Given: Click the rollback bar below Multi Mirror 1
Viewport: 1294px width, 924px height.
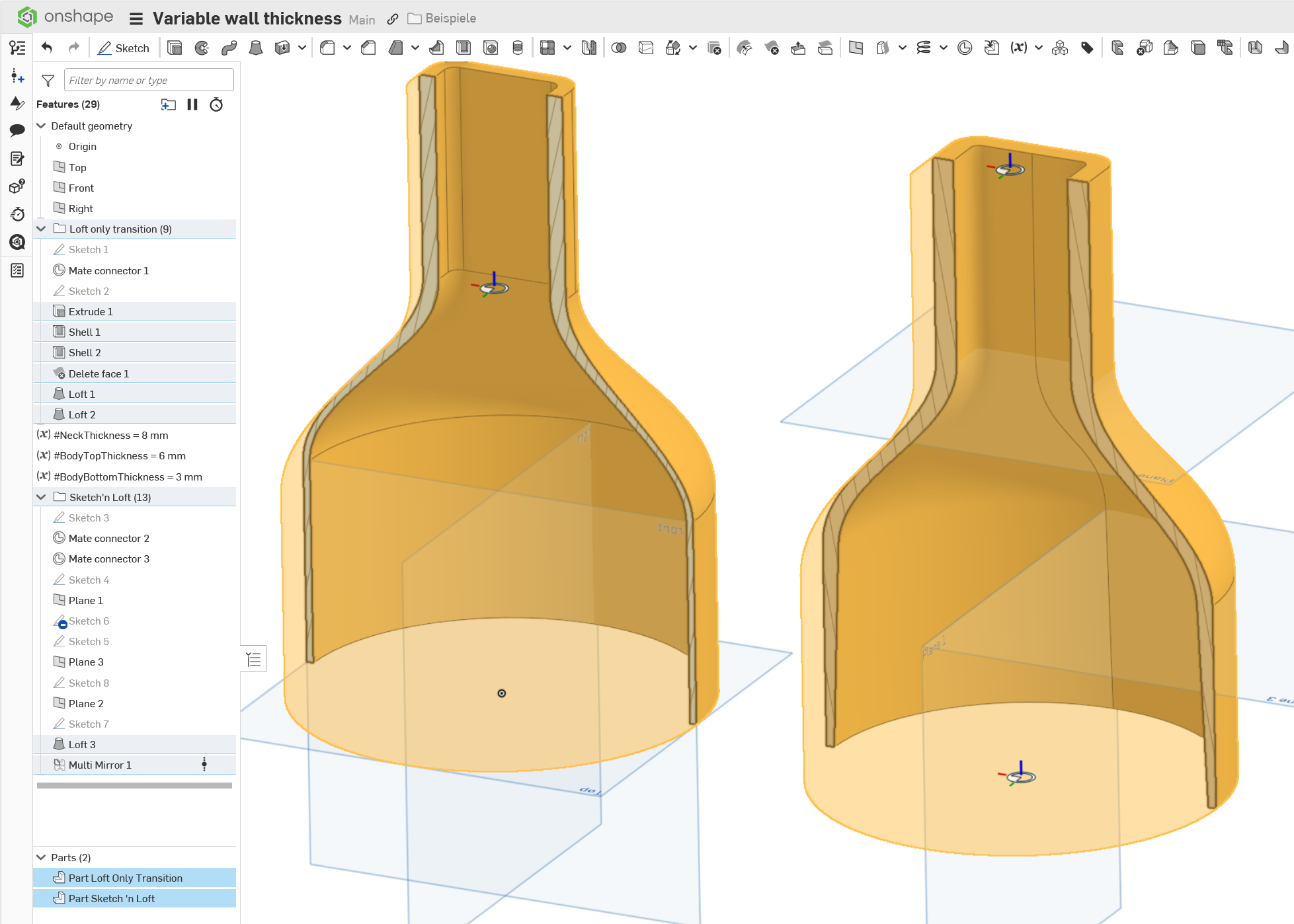Looking at the screenshot, I should [134, 786].
